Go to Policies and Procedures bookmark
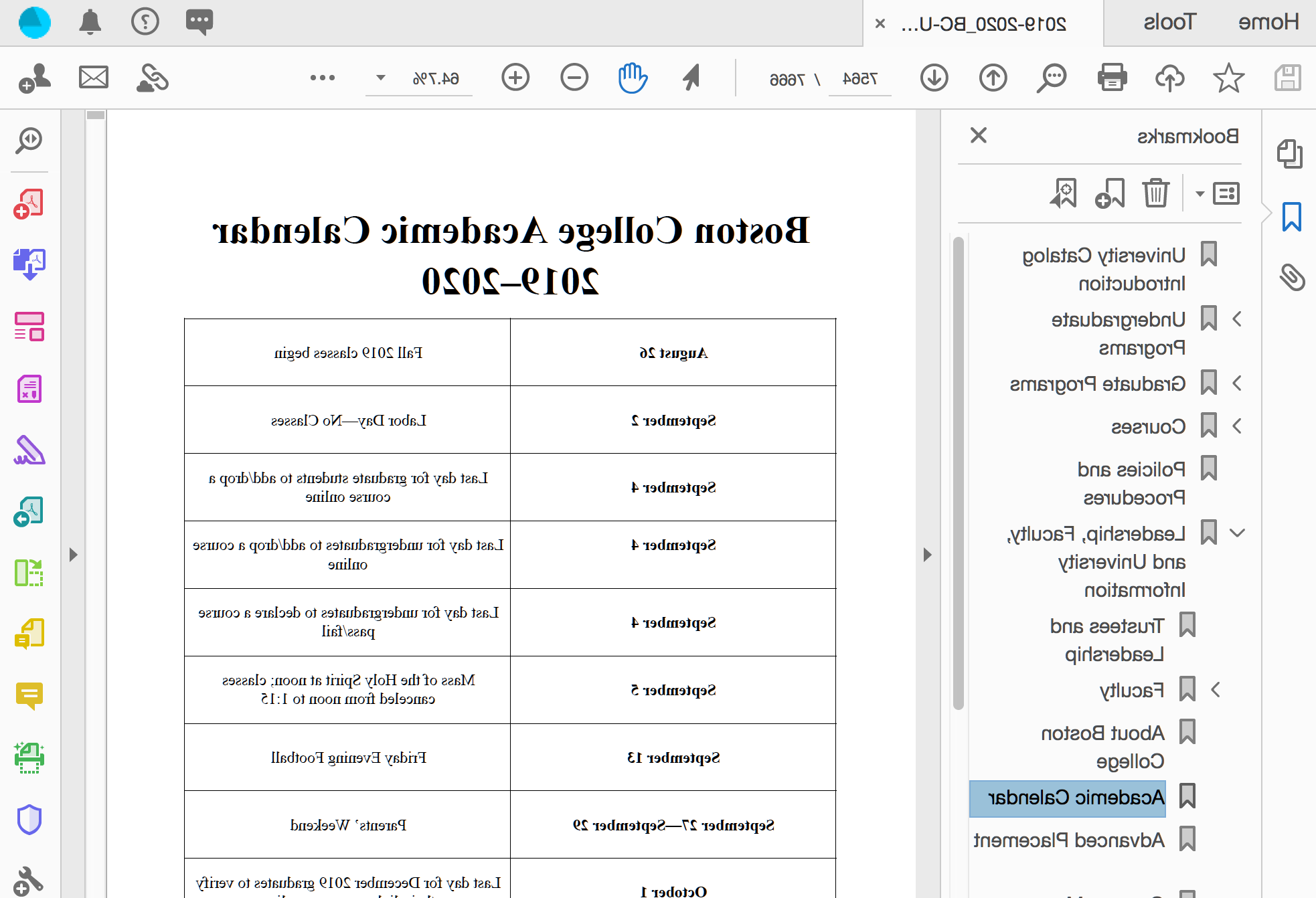1316x898 pixels. (x=1131, y=483)
